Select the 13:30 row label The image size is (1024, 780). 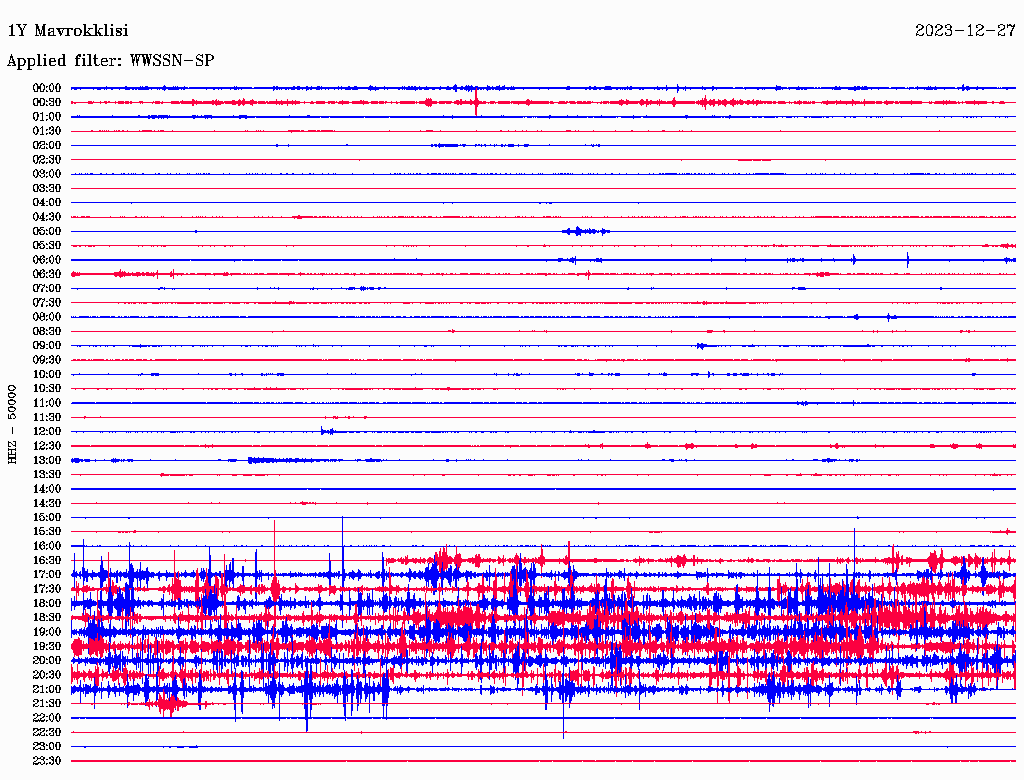(x=47, y=475)
